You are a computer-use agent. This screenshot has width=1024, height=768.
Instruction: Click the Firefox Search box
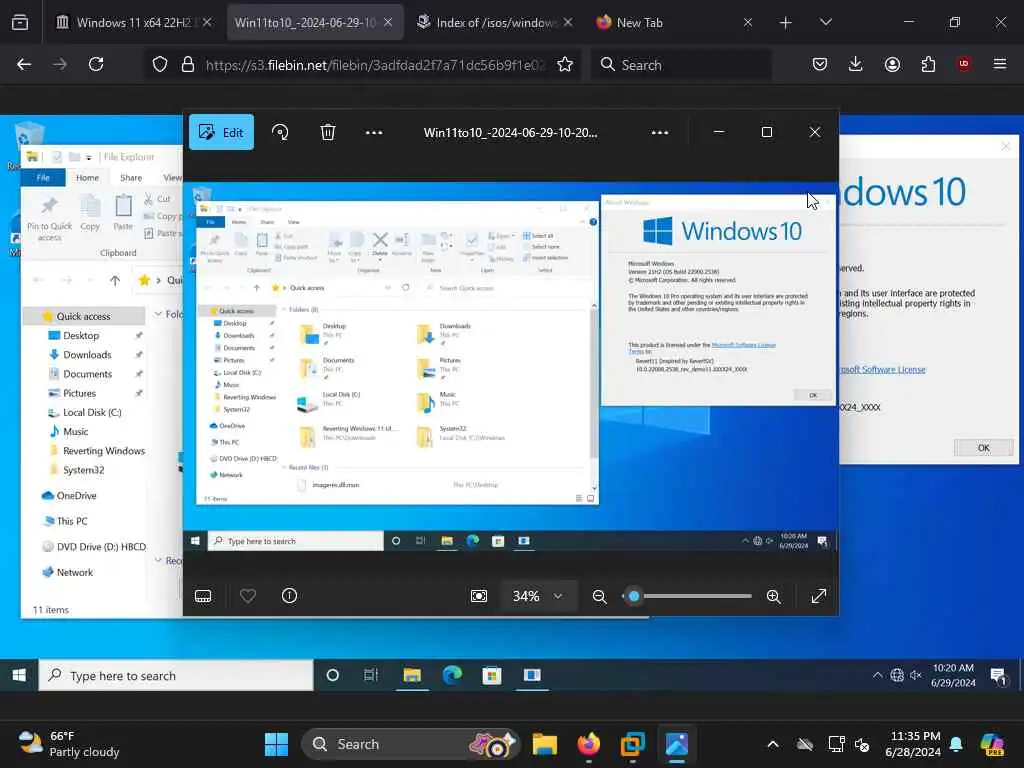pos(681,65)
